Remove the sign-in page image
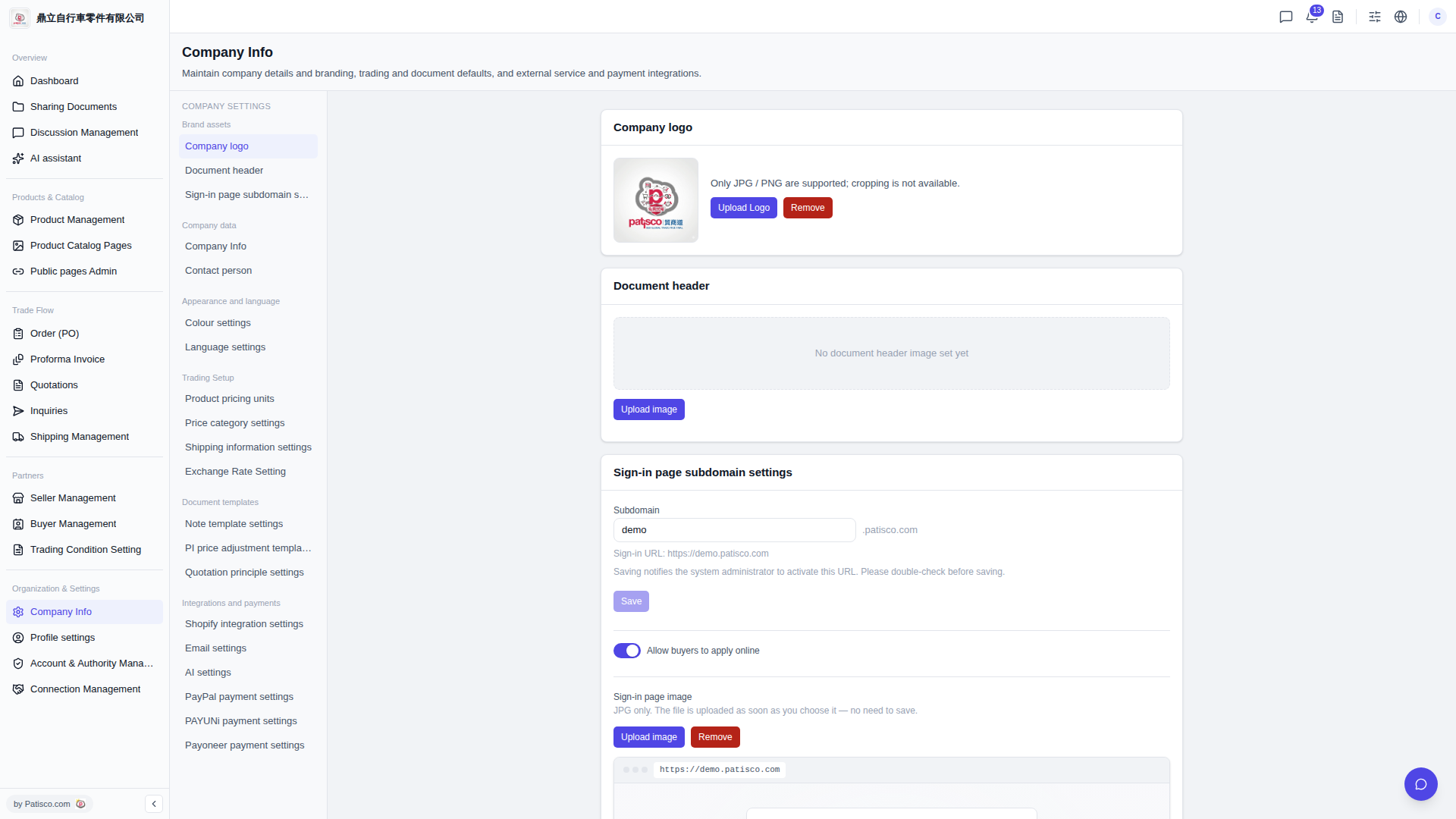Viewport: 1456px width, 819px height. 715,737
